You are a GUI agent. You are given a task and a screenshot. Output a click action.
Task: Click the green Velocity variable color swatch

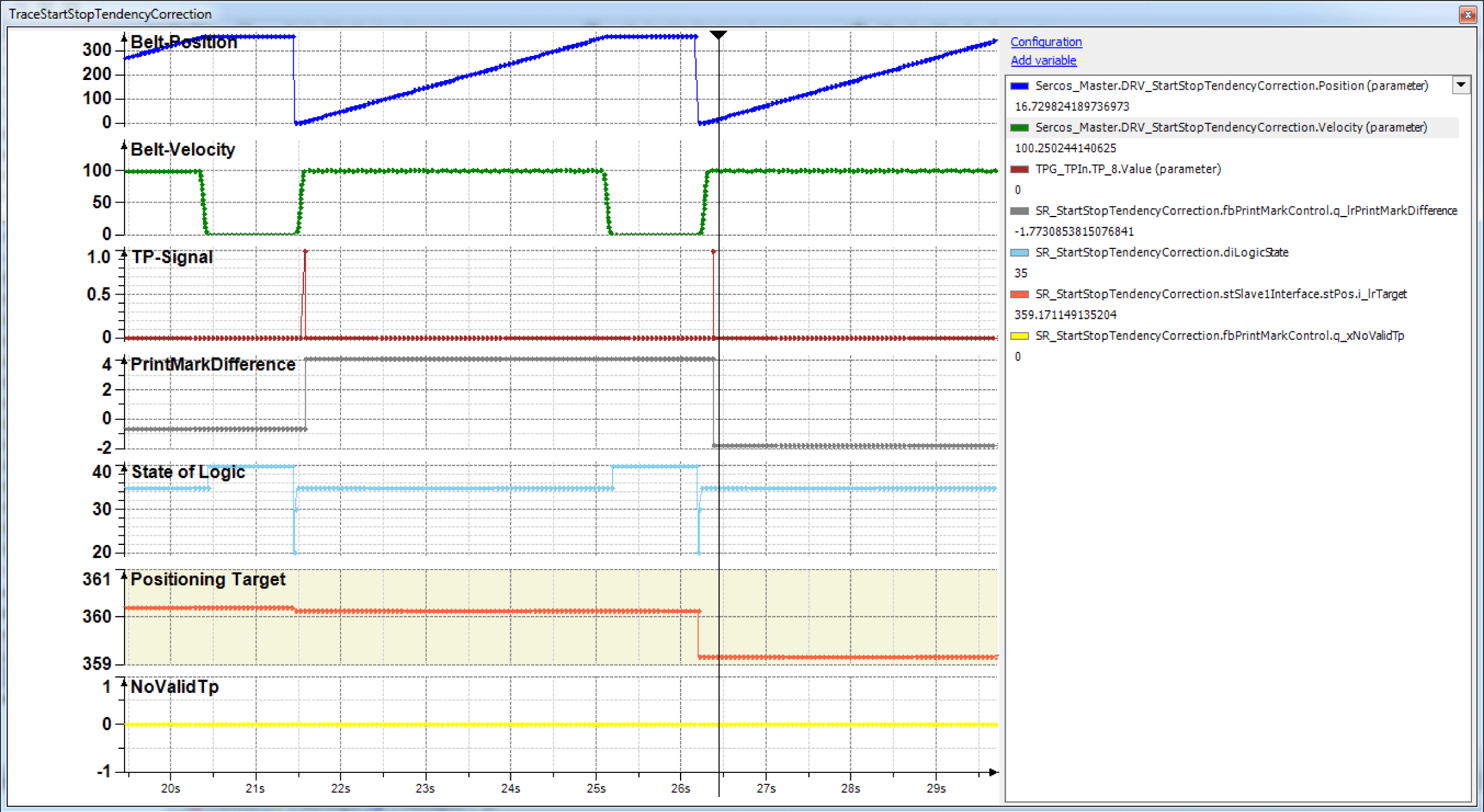pyautogui.click(x=1019, y=128)
